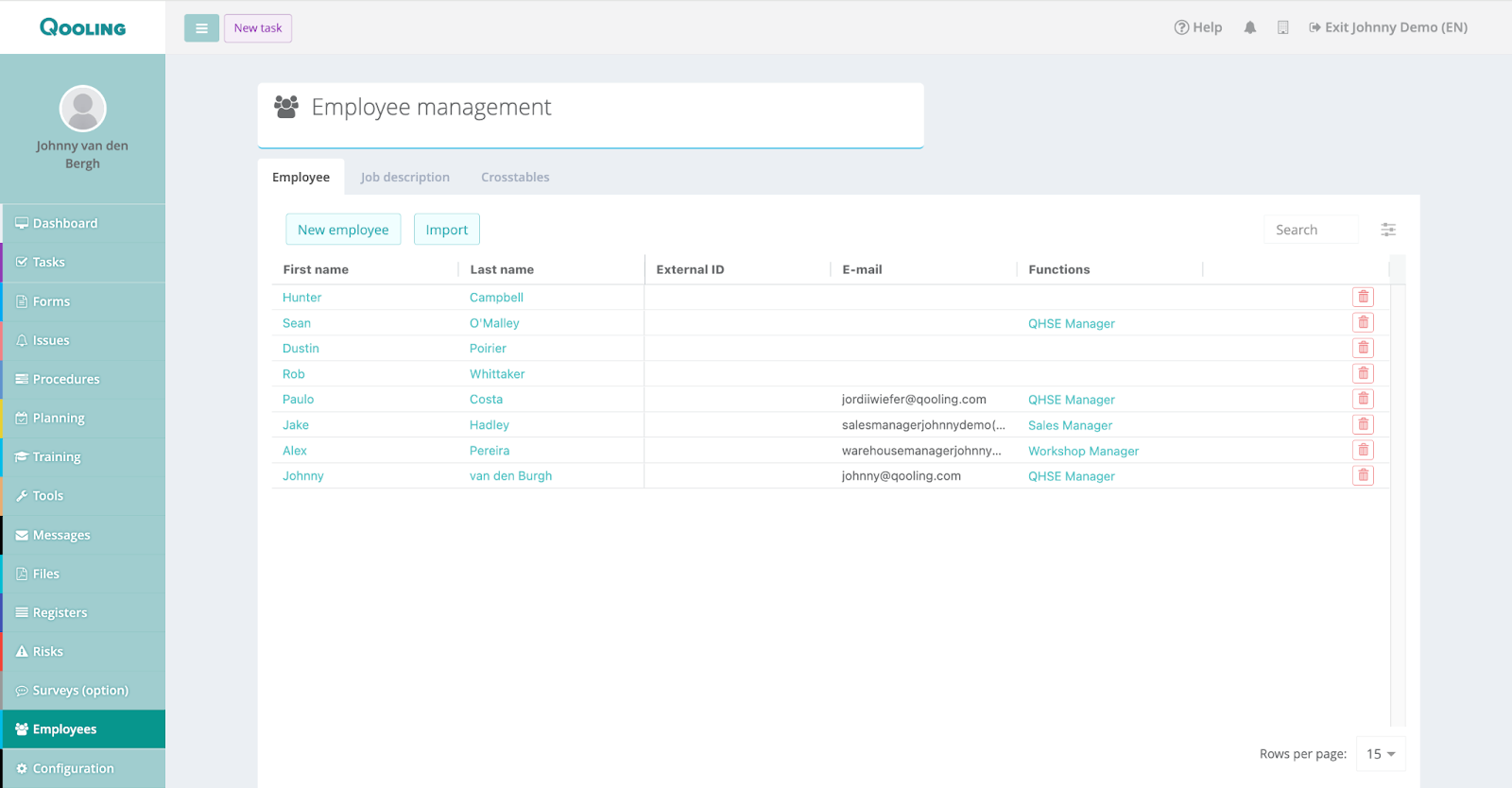1512x788 pixels.
Task: Delete employee Paulo Costa
Action: [x=1363, y=399]
